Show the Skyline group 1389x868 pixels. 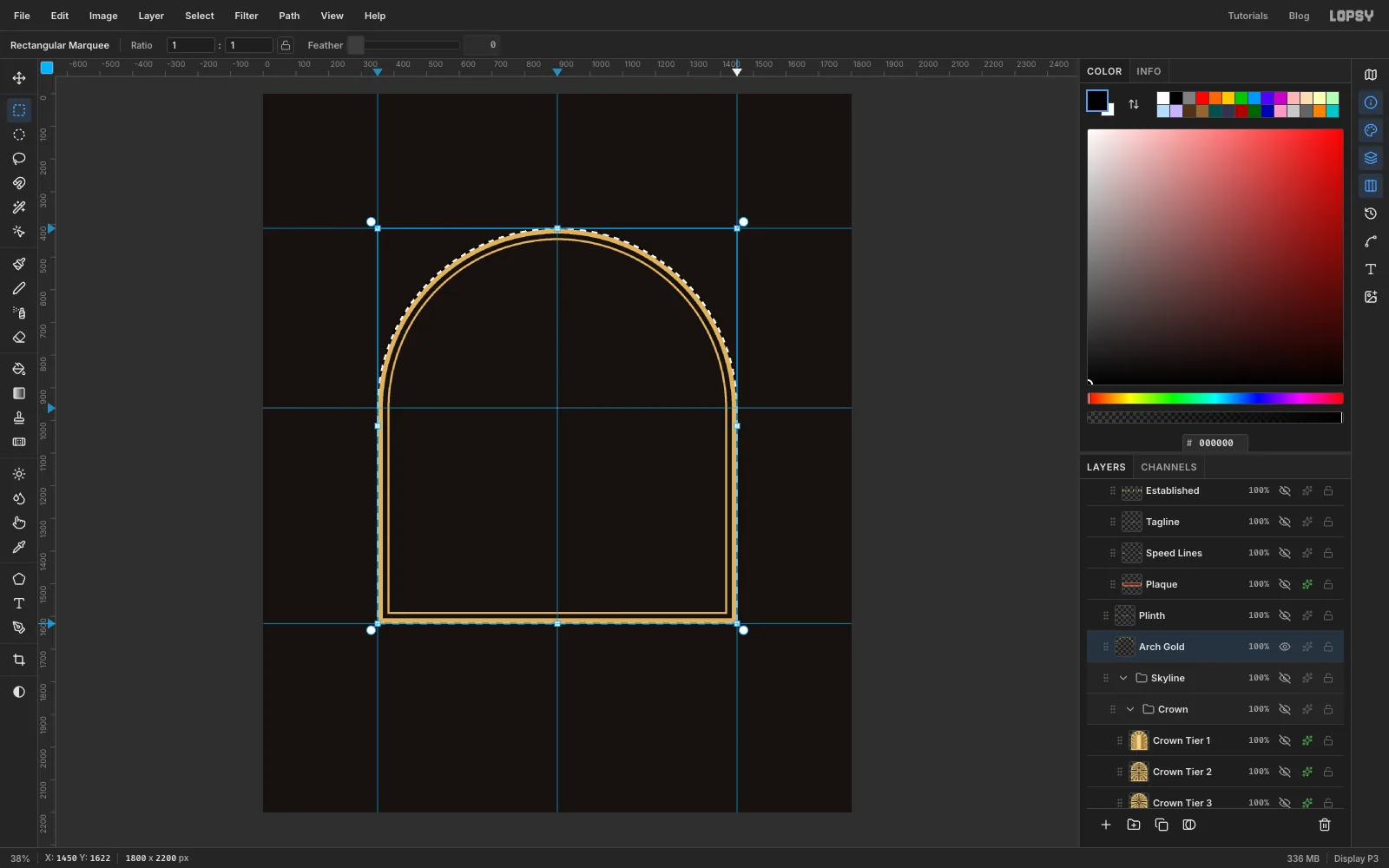point(1285,678)
